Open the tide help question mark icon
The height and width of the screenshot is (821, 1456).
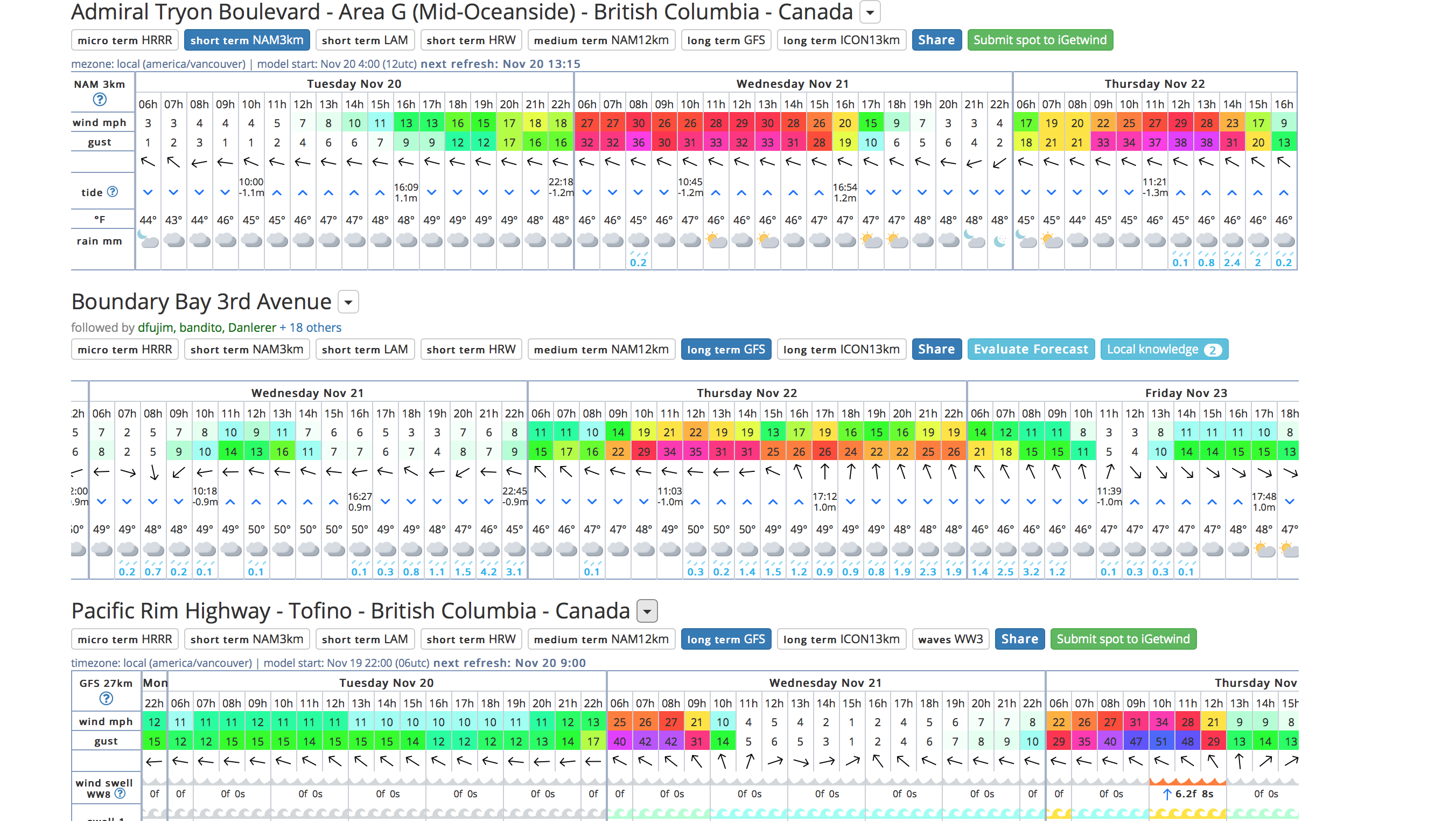point(113,192)
